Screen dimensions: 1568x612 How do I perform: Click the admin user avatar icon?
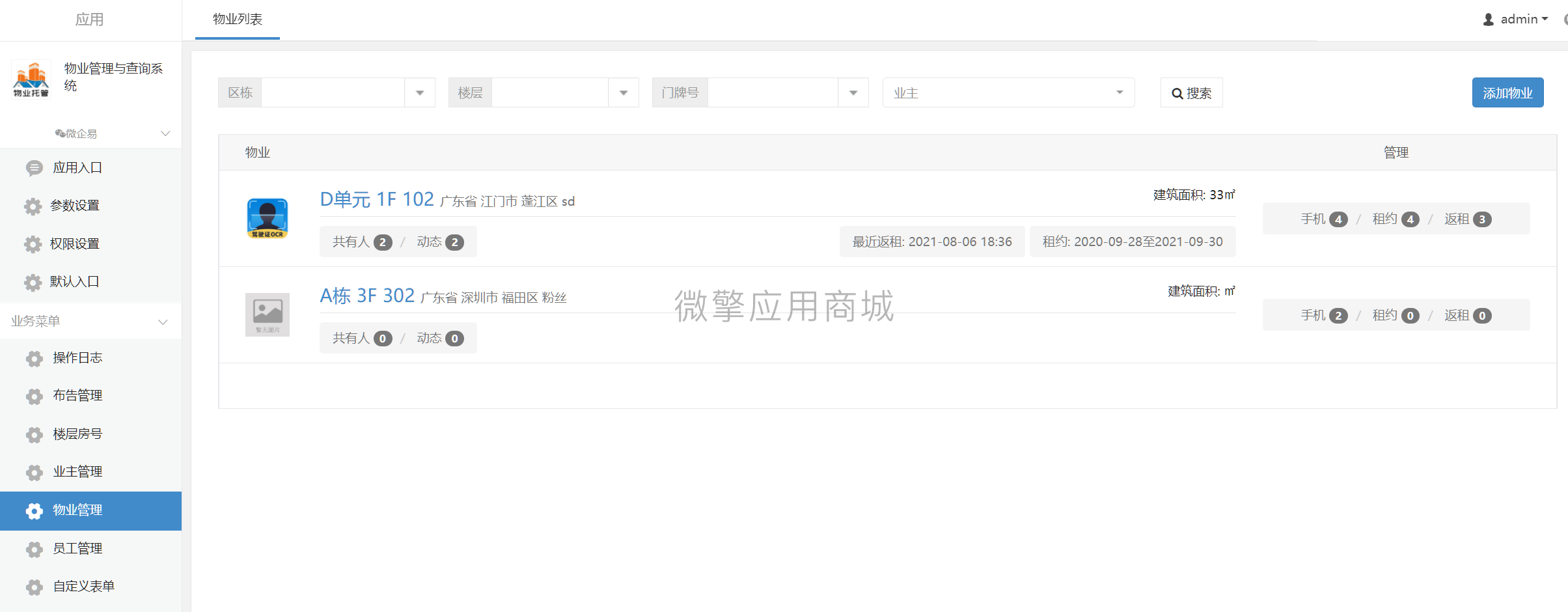click(x=1489, y=20)
